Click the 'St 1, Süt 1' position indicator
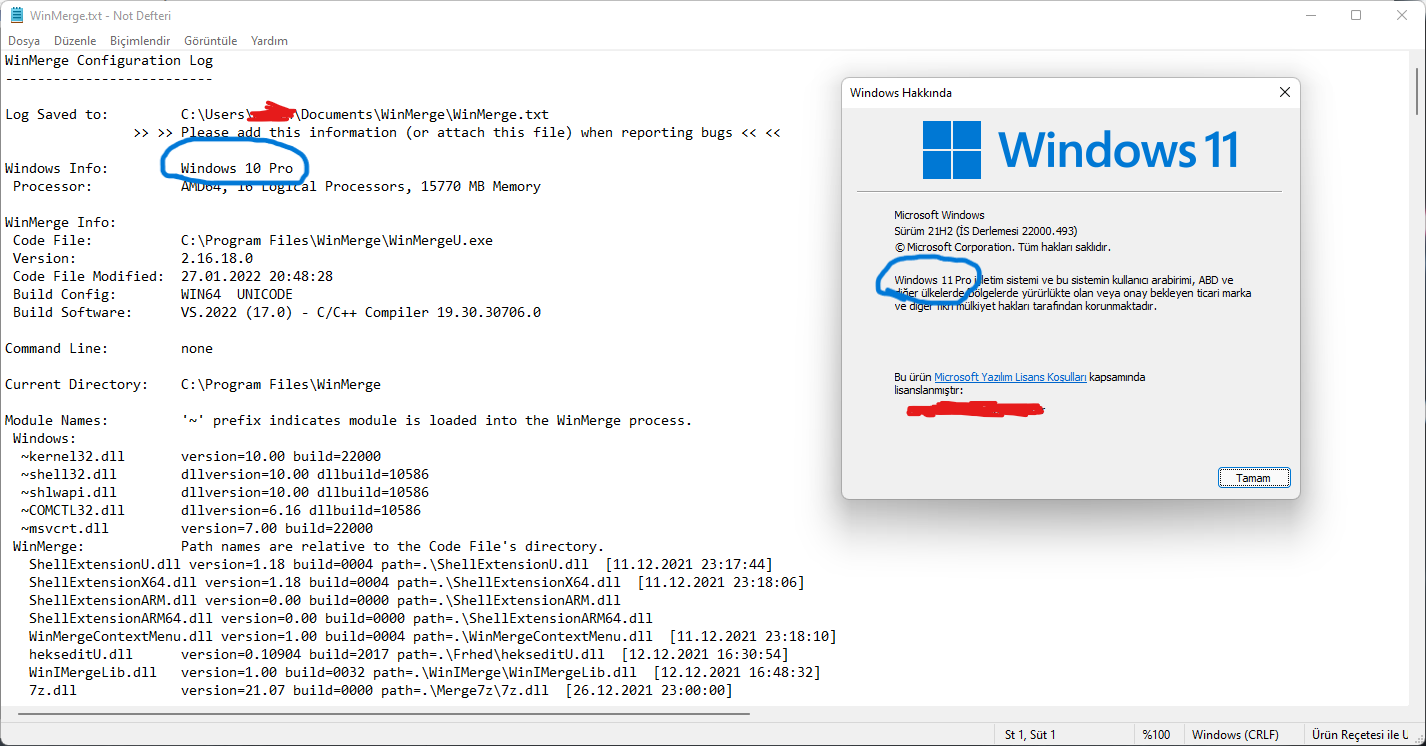 tap(1029, 733)
